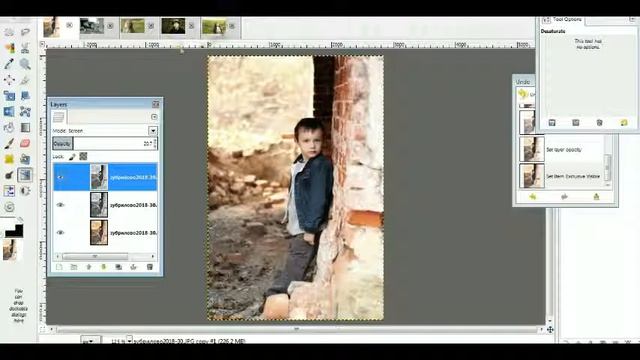Viewport: 640px width, 360px height.
Task: Create a new layer in Layers panel
Action: (x=59, y=267)
